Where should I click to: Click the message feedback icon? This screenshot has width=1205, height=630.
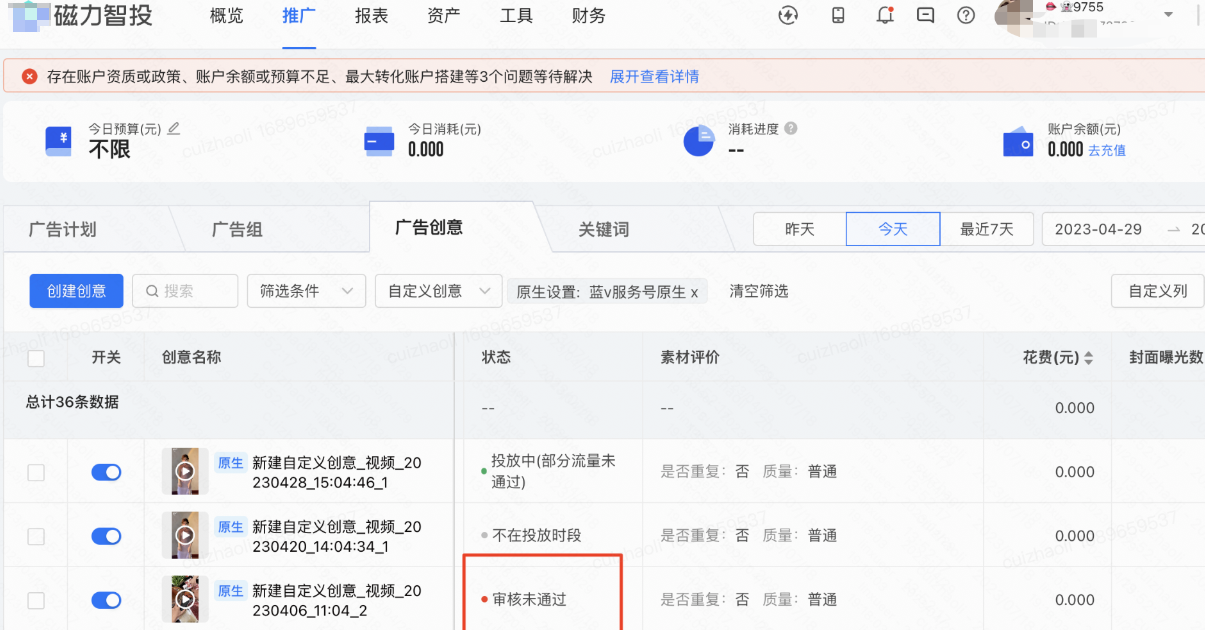coord(924,16)
